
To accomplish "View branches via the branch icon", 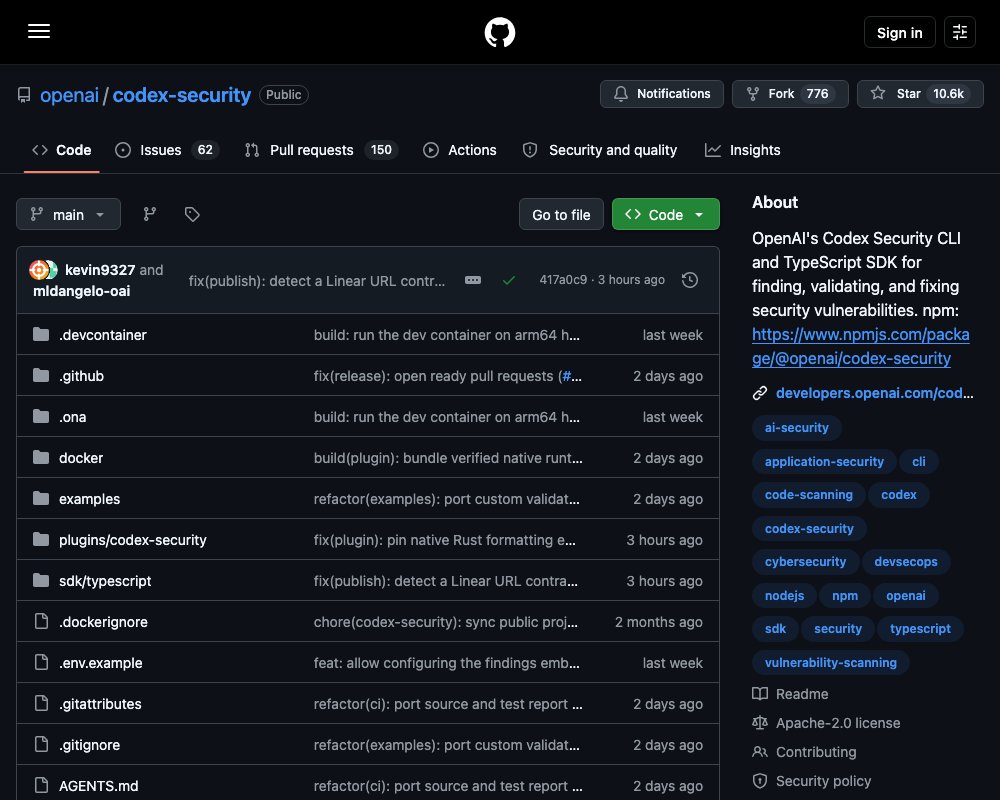I will (x=150, y=214).
